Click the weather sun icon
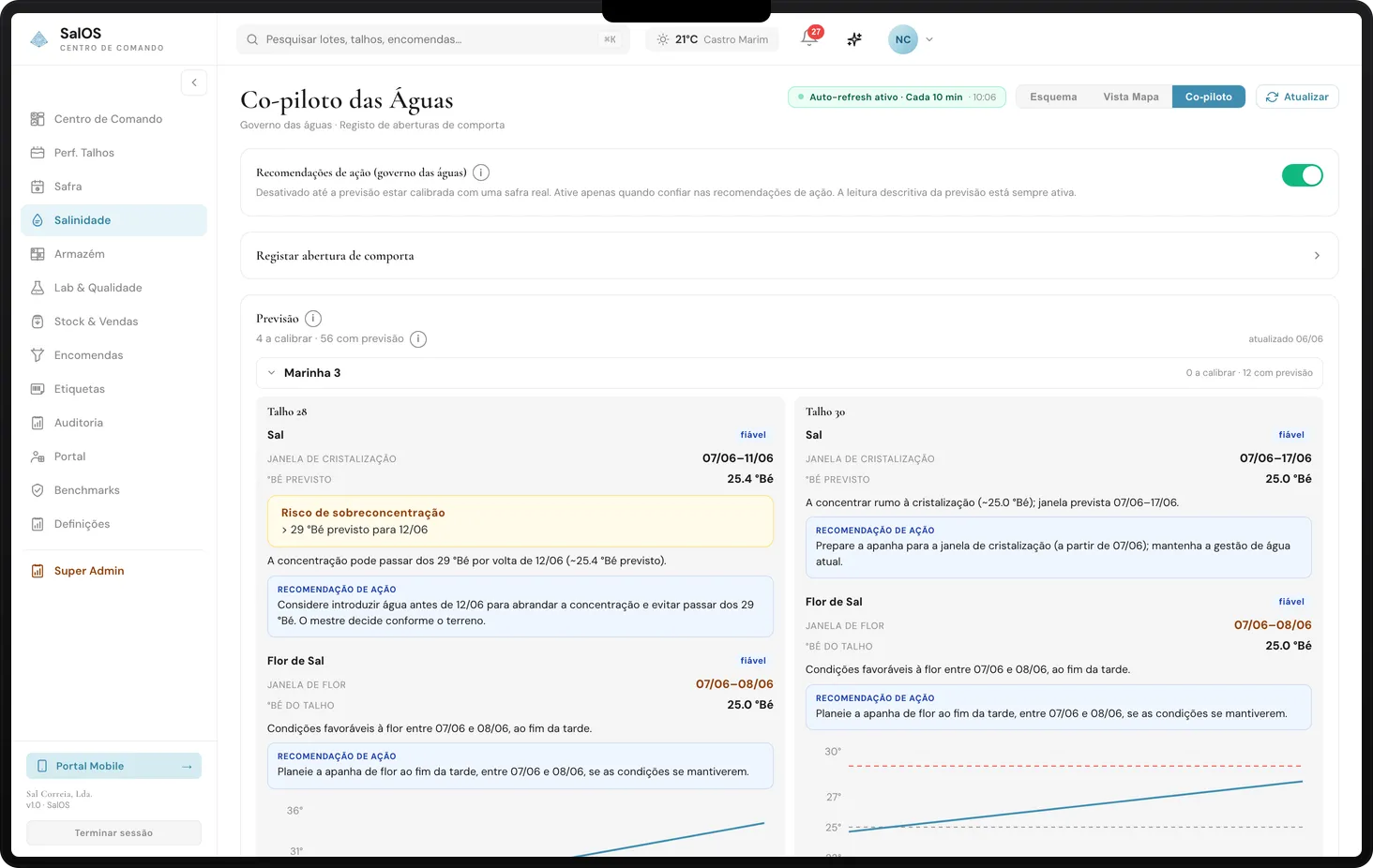The height and width of the screenshot is (868, 1373). coord(663,39)
